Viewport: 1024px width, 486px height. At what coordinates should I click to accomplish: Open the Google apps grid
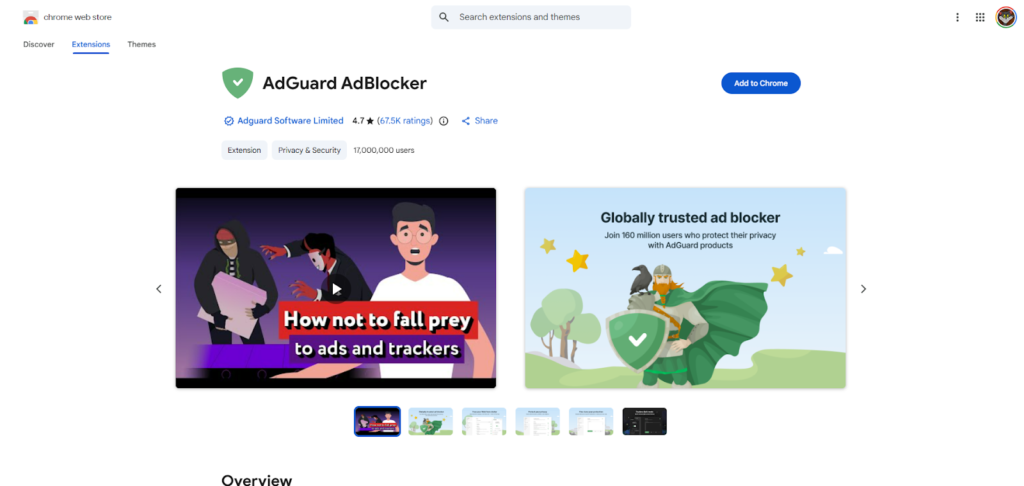(x=980, y=18)
